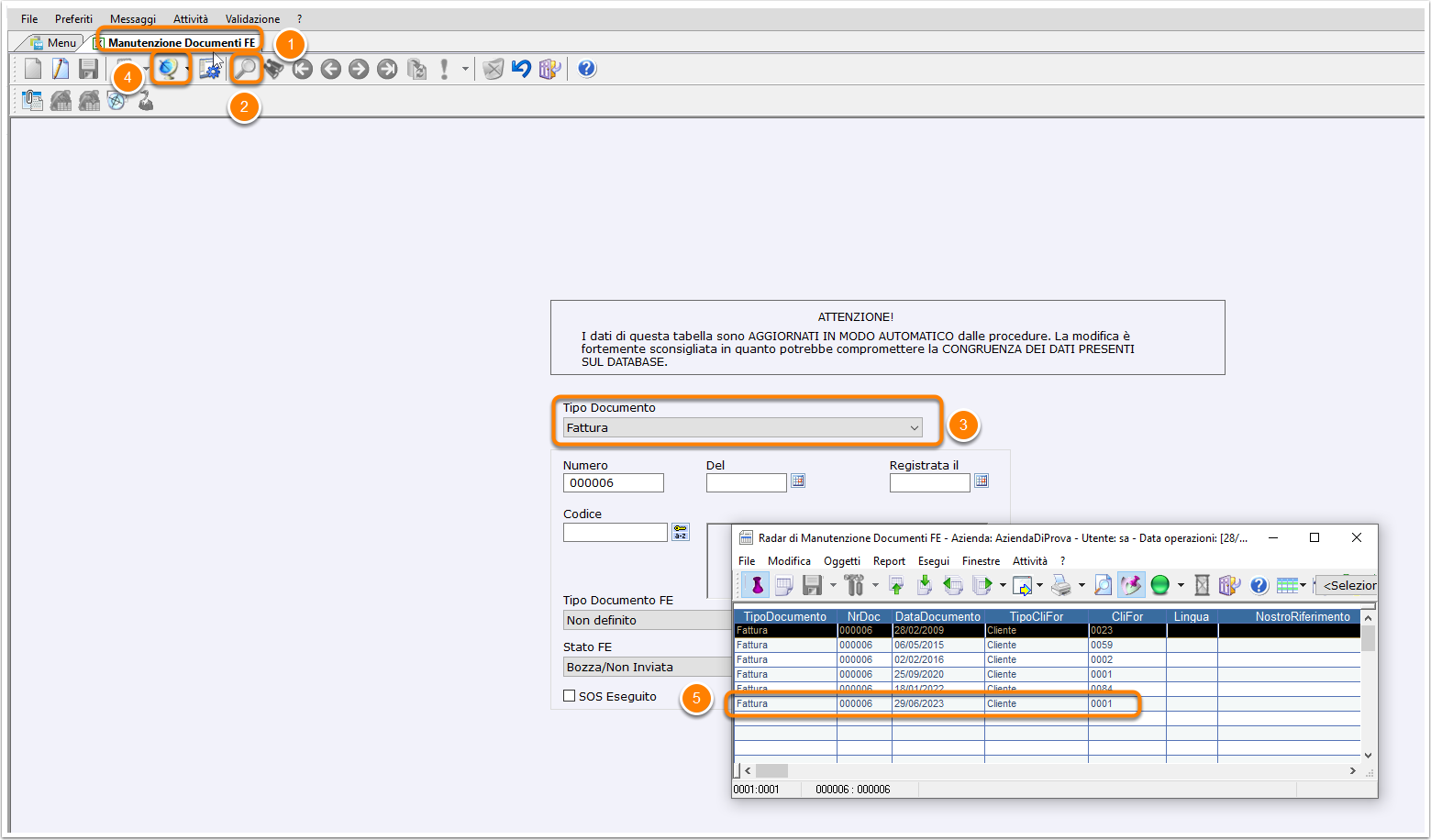Click the binoculars Find icon

[x=273, y=69]
